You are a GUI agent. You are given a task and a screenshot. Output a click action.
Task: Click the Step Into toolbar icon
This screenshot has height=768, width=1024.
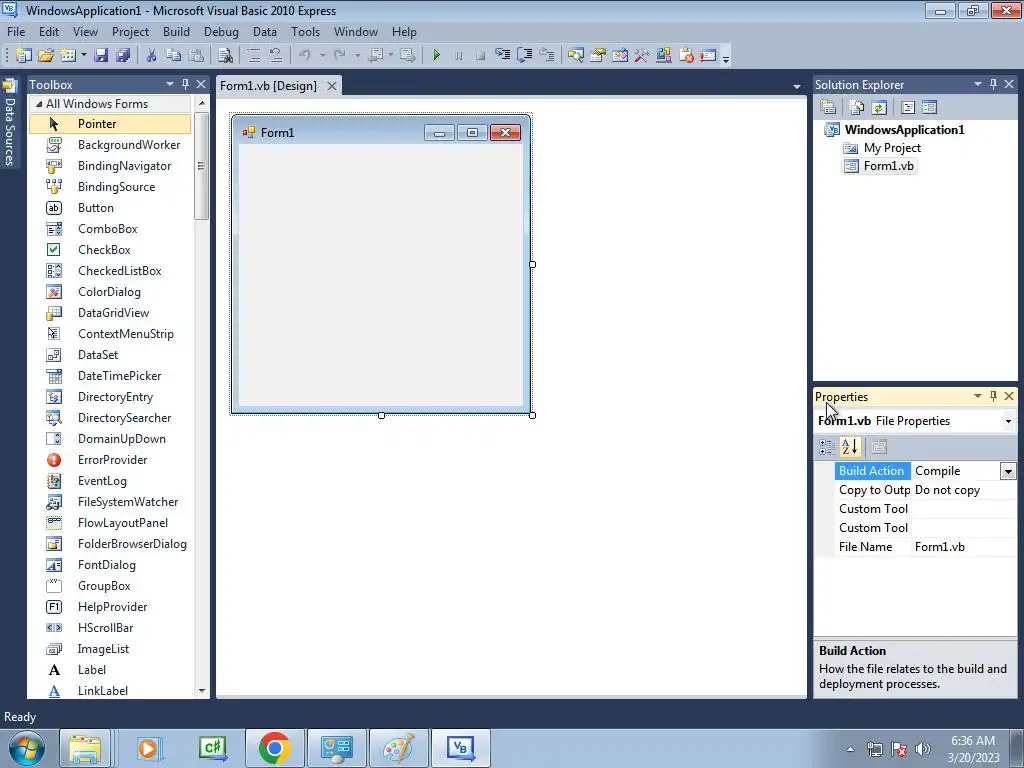[502, 56]
